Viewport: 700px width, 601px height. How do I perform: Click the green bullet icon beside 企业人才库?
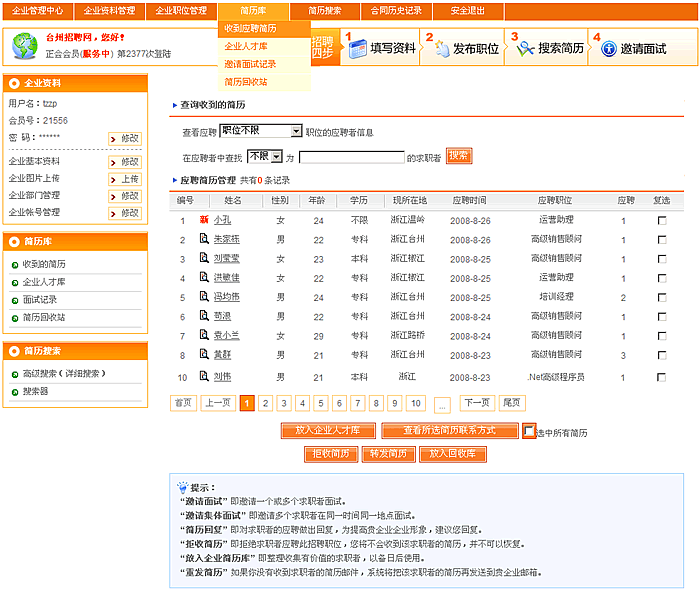point(14,282)
